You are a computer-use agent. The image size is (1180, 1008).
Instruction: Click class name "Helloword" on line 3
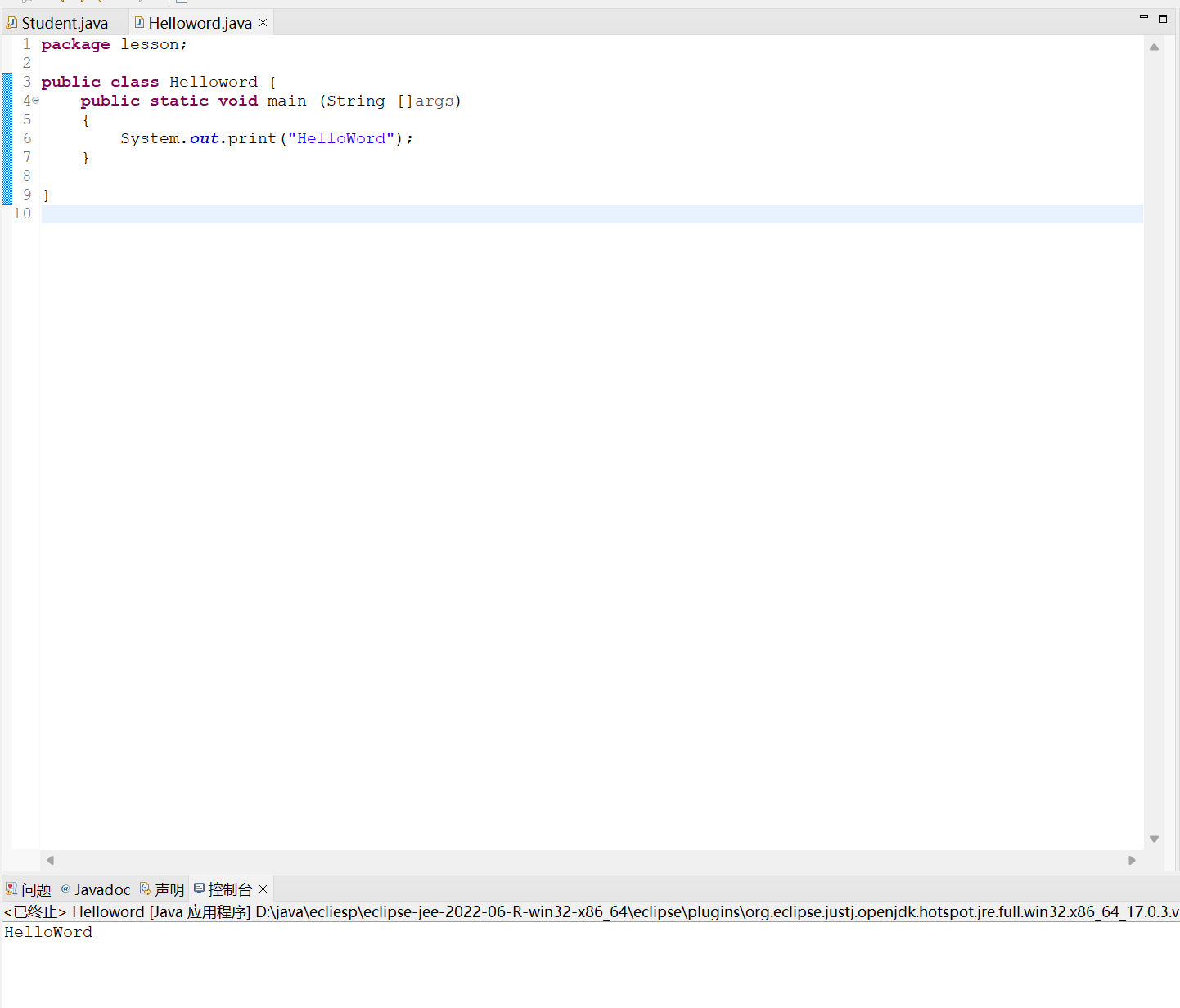214,82
